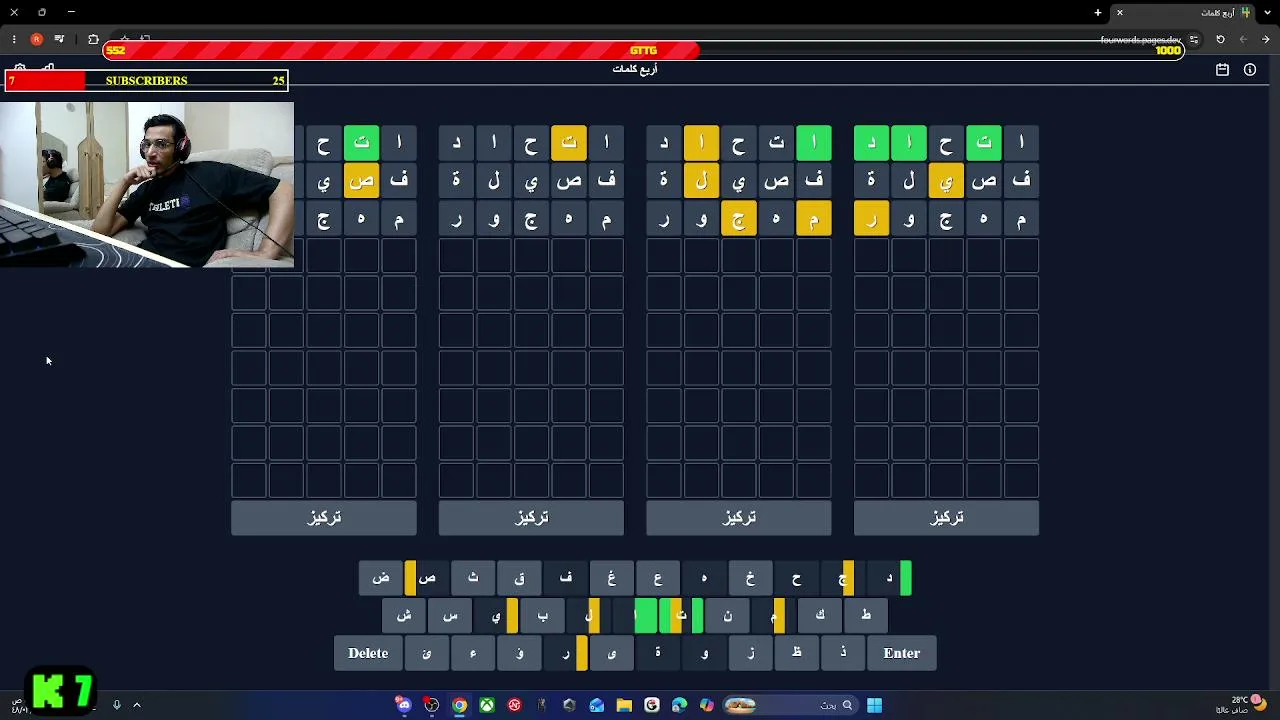This screenshot has width=1280, height=720.
Task: Select the ر key on the on-screen keyboard
Action: point(566,653)
